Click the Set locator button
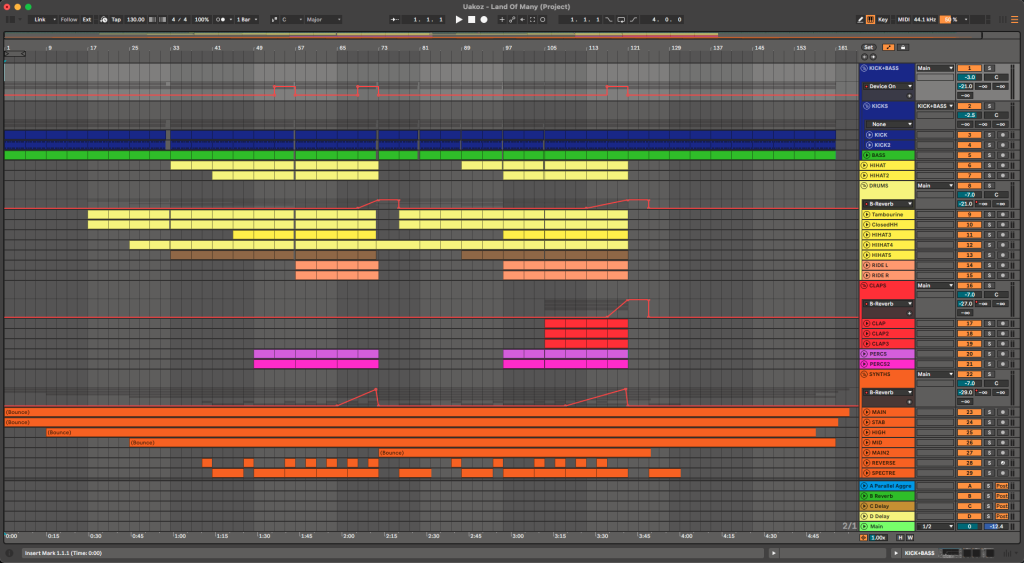1024x563 pixels. 869,48
